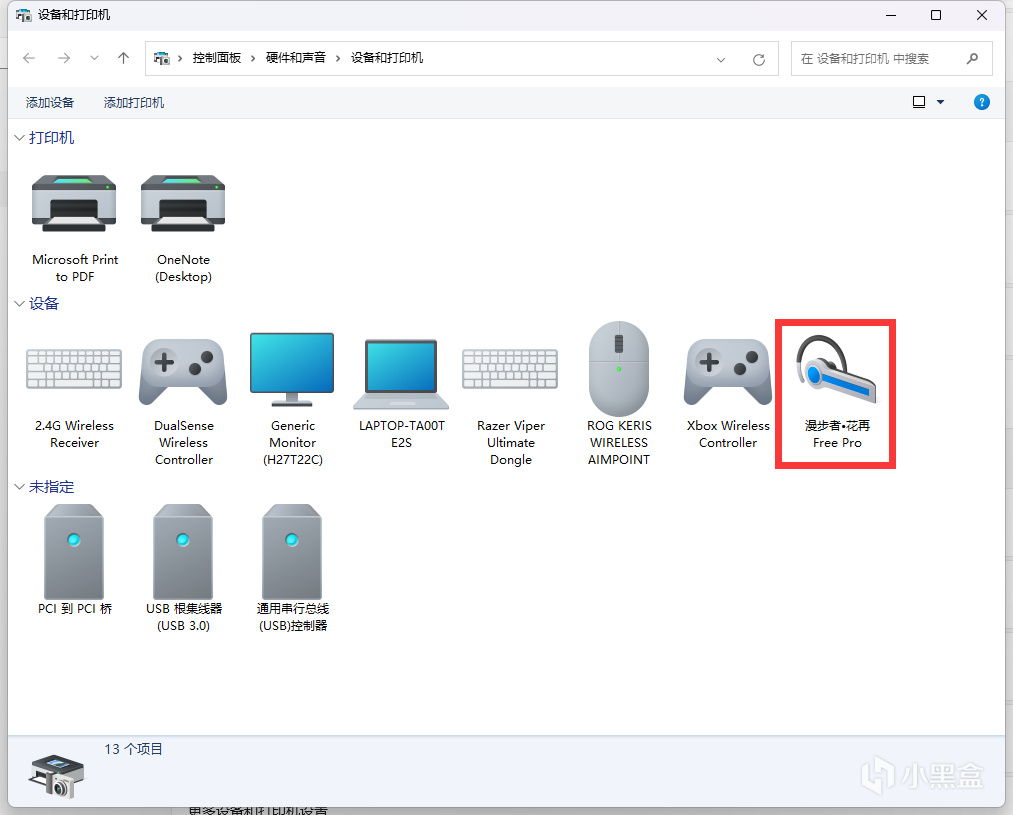The width and height of the screenshot is (1013, 815).
Task: Navigate to 控制面板 breadcrumb
Action: (217, 58)
